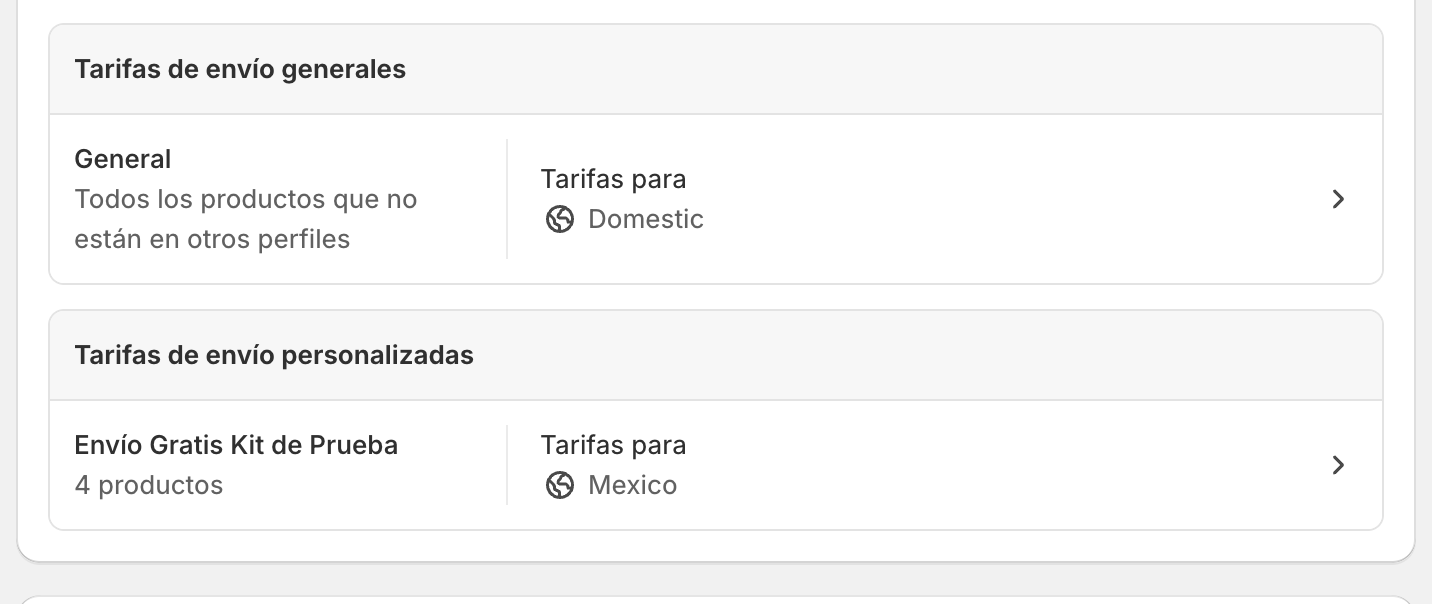Click the "Tarifas de envío generales" header
1432x604 pixels.
(x=240, y=69)
